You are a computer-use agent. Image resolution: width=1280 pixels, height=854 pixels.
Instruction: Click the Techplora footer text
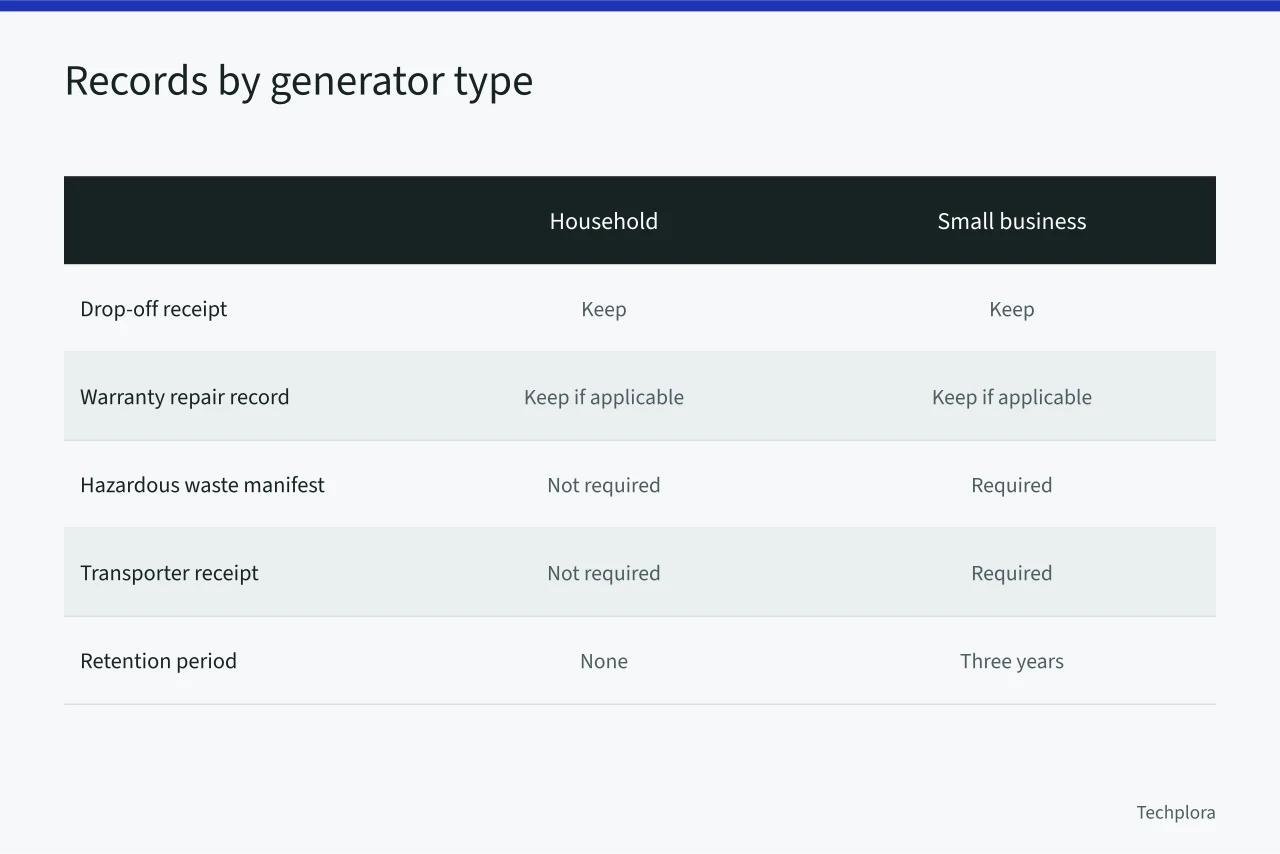coord(1176,812)
